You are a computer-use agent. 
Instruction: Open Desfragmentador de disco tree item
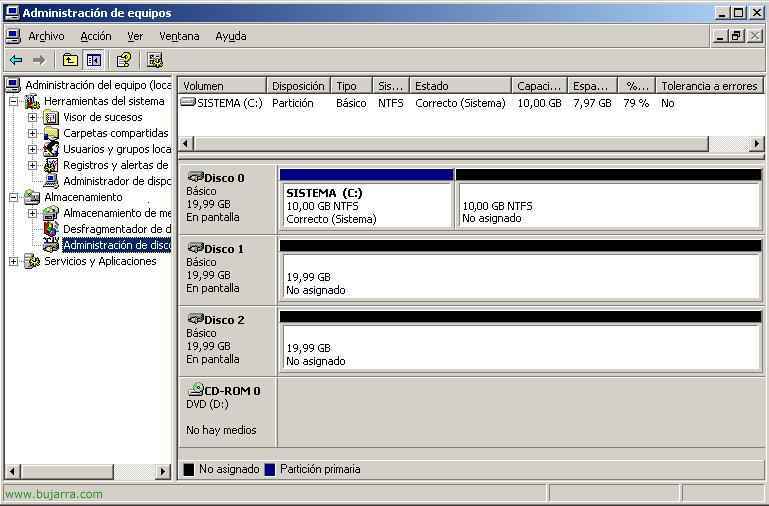pos(116,229)
